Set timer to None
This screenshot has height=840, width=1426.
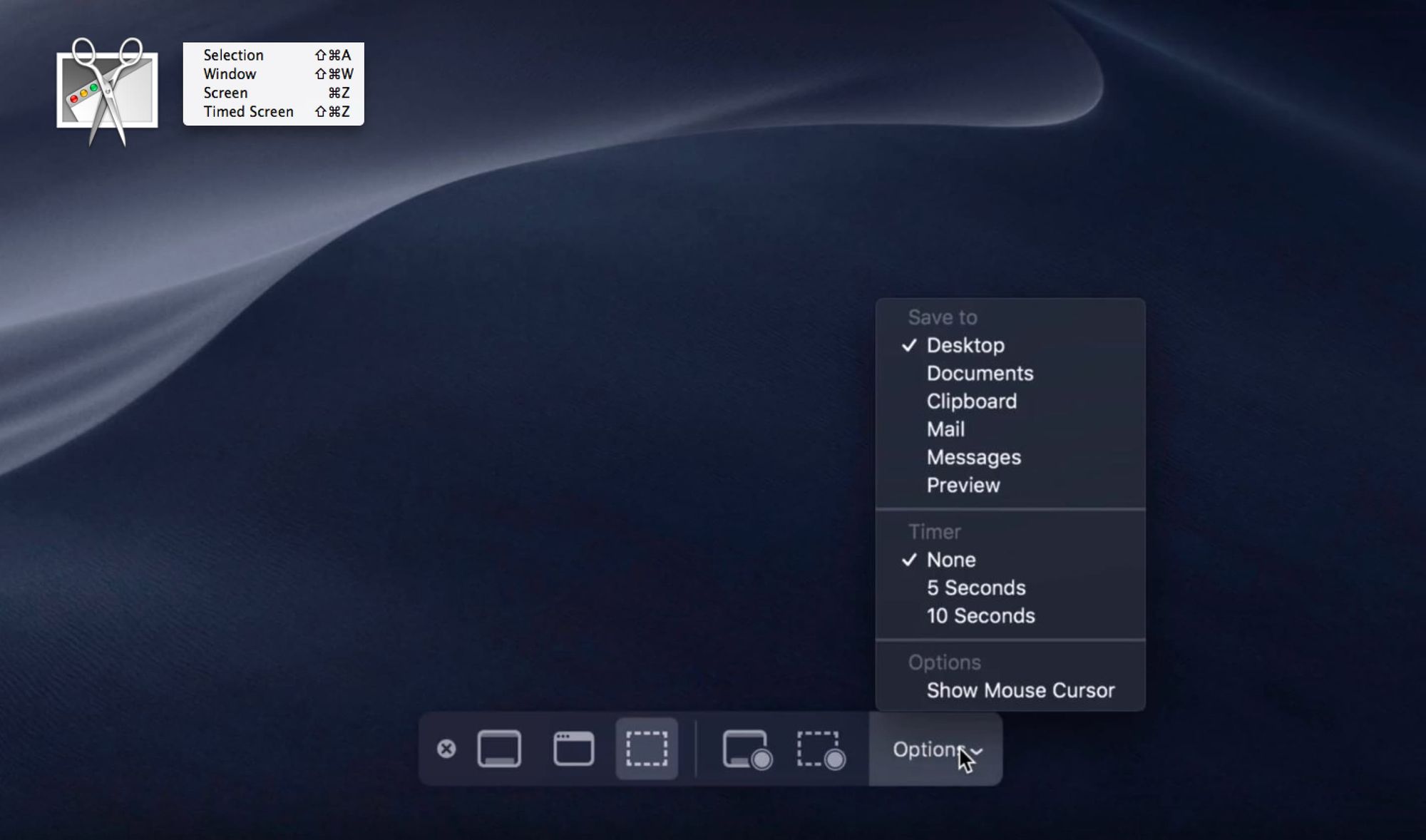click(951, 560)
